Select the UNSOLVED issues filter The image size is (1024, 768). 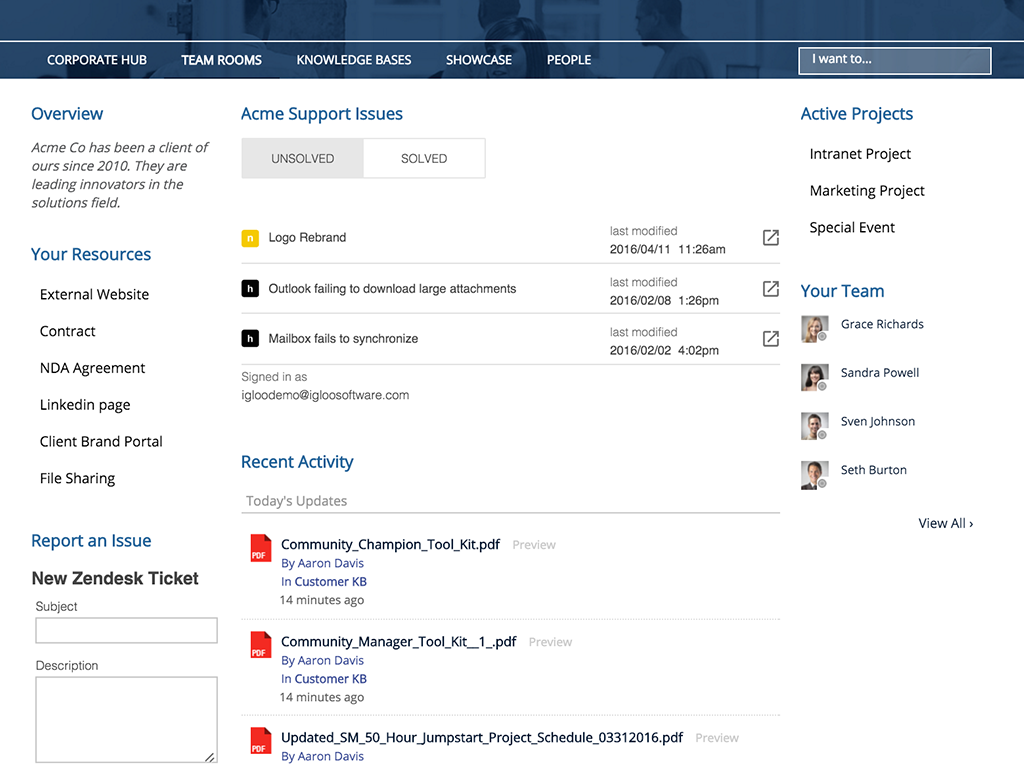[302, 158]
